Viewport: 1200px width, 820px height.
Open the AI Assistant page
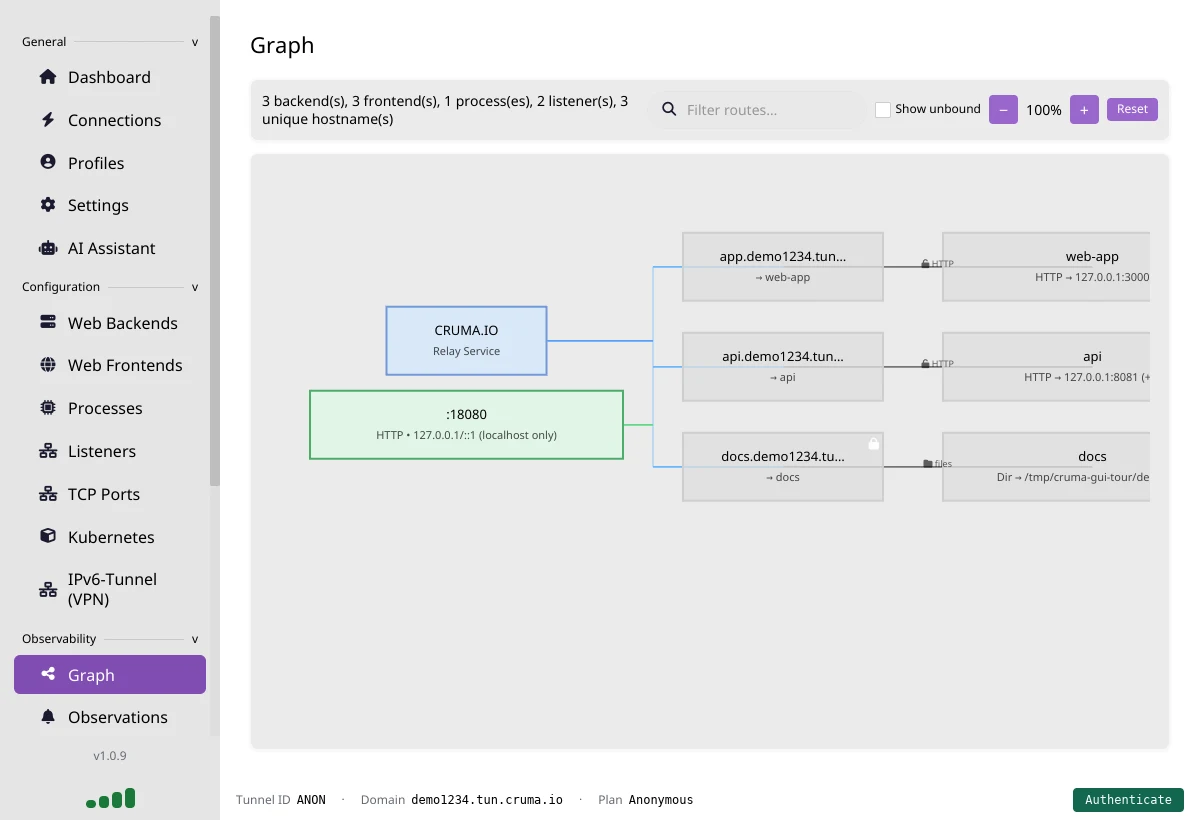110,248
